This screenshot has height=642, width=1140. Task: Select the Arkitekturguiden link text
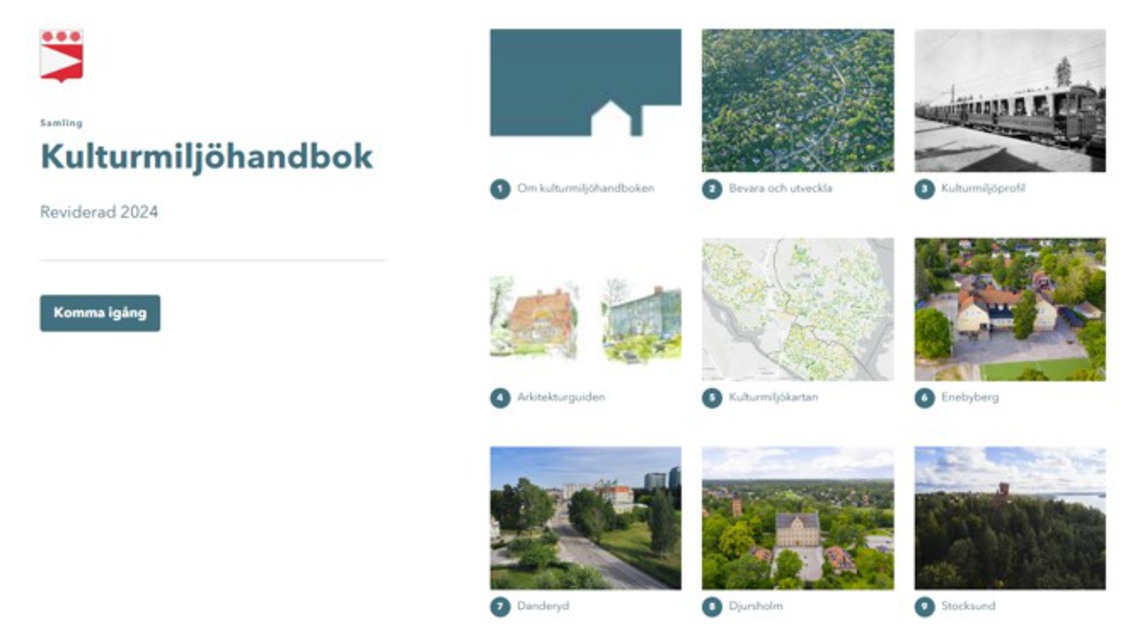point(561,397)
